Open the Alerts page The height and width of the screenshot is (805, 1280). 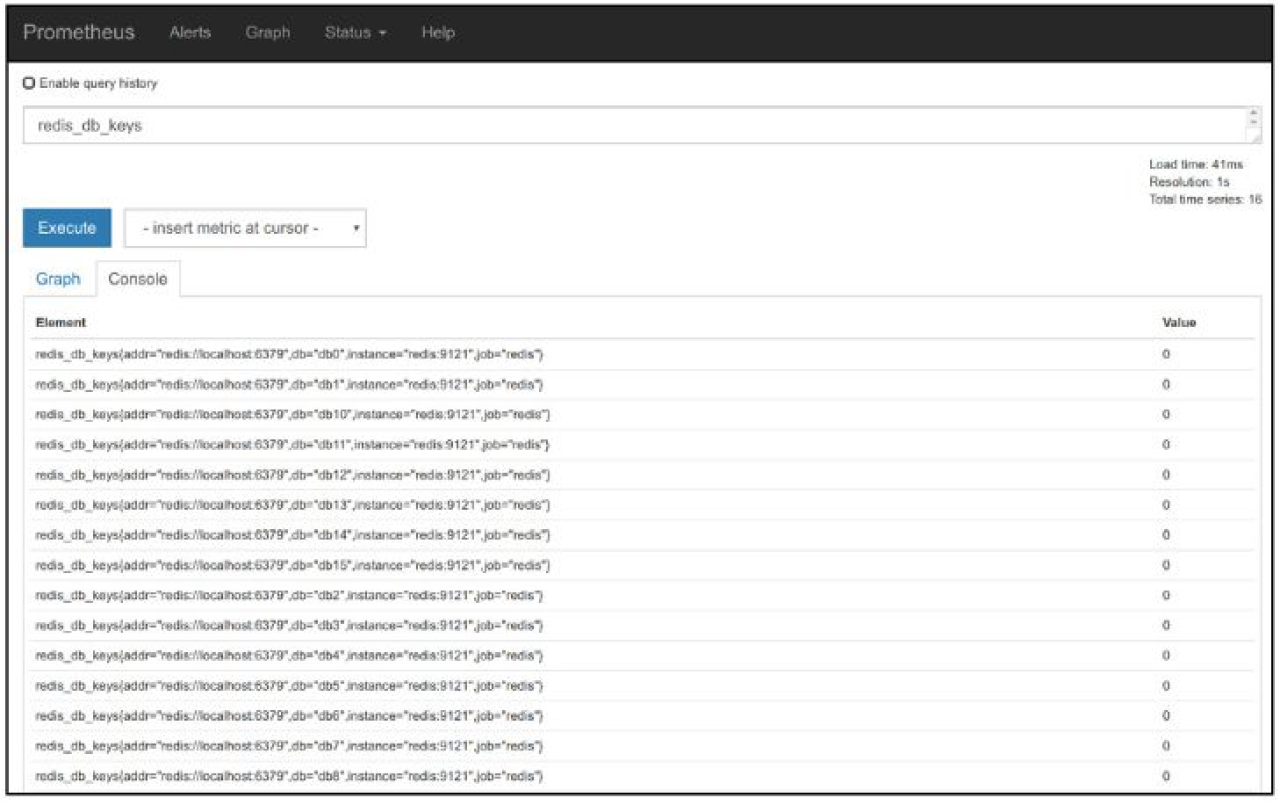coord(190,33)
